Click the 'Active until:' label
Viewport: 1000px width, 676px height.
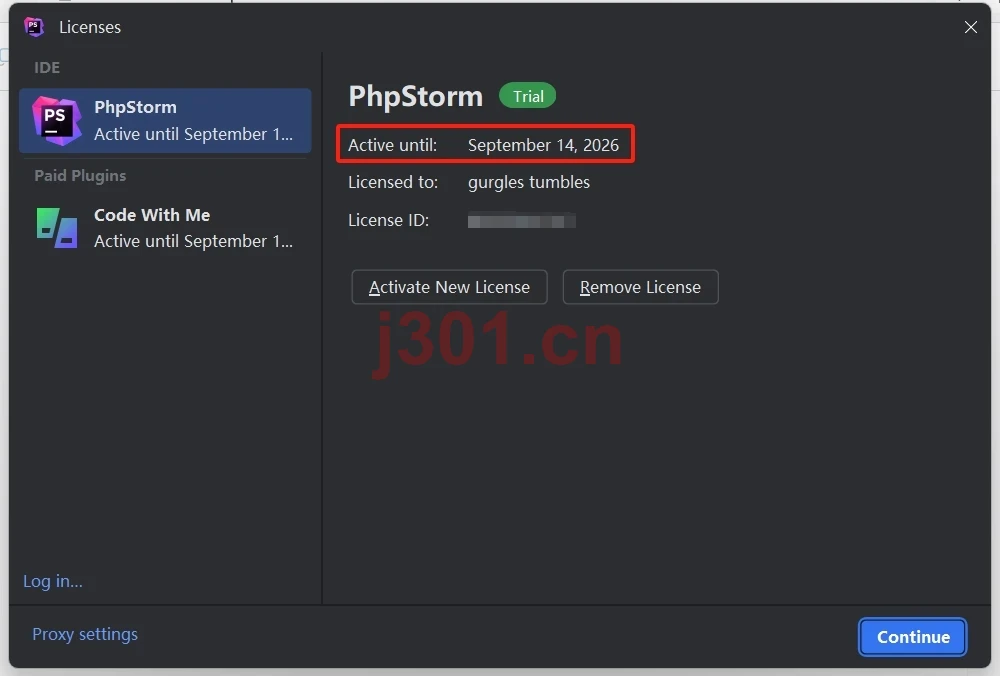[x=393, y=145]
